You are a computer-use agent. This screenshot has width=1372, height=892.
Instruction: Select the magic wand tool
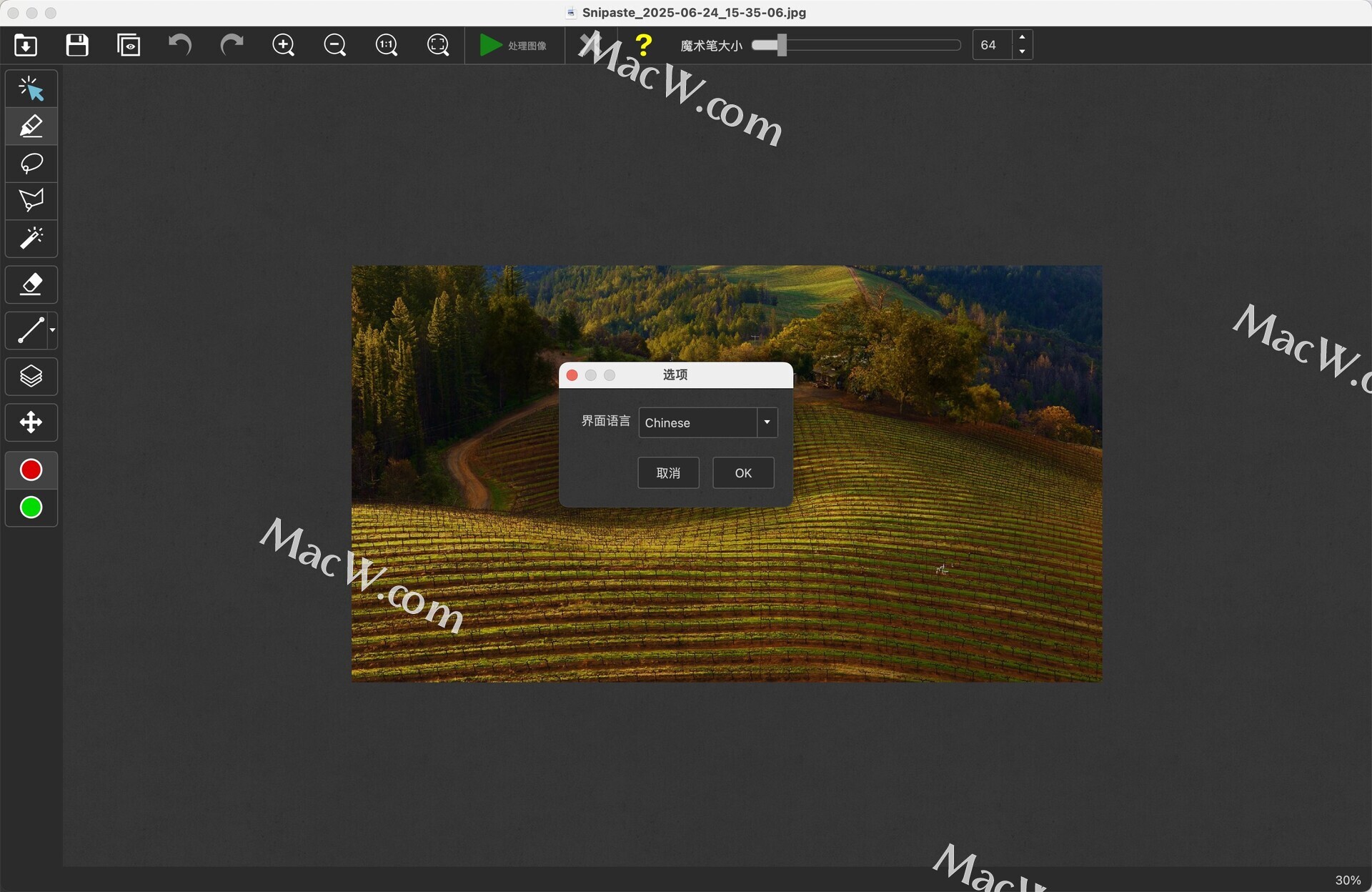31,238
